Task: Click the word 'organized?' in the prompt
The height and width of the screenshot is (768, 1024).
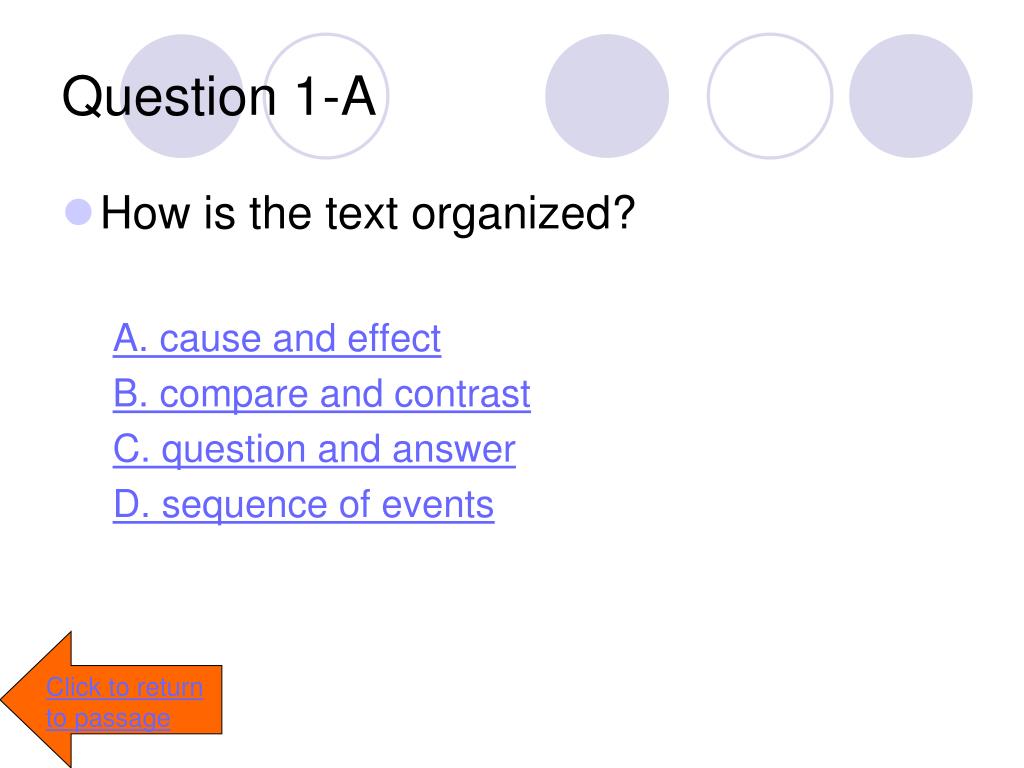Action: click(x=523, y=214)
